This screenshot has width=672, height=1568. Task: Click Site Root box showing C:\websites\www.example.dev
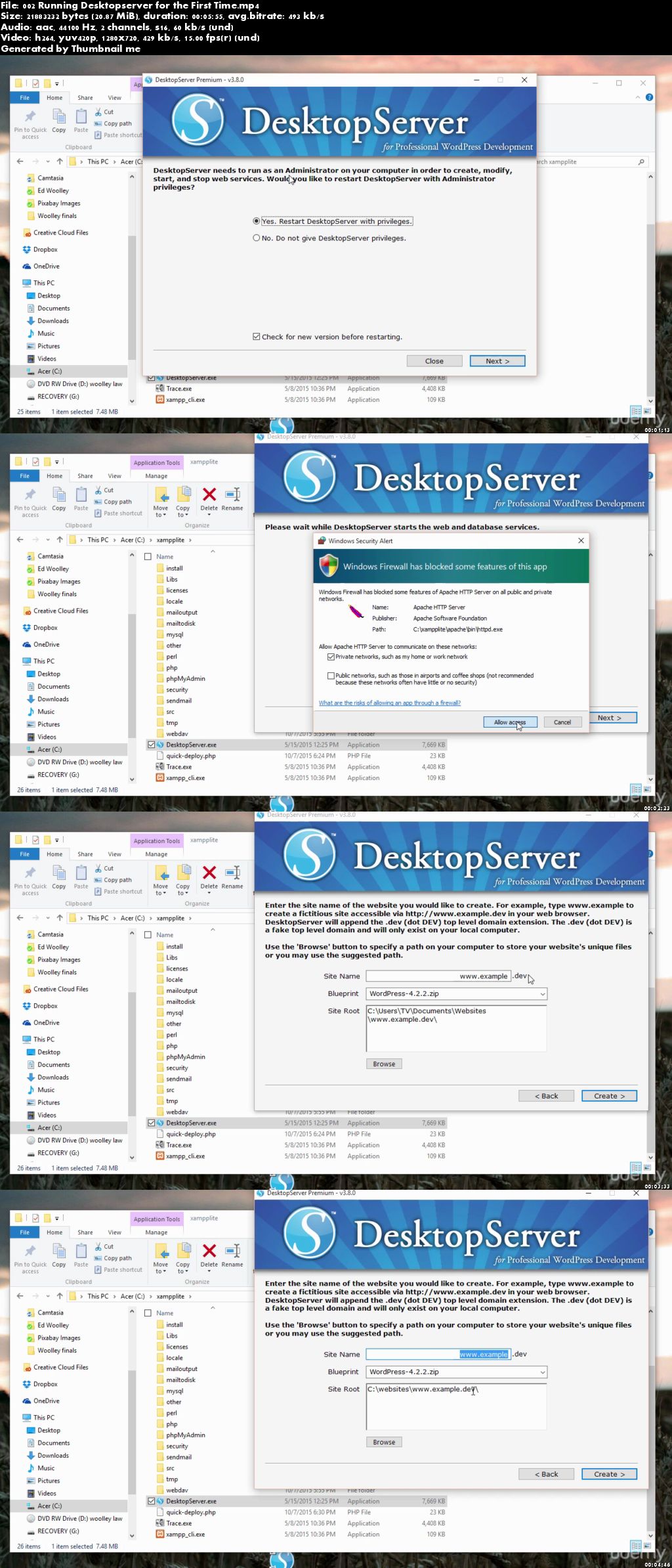(457, 1406)
